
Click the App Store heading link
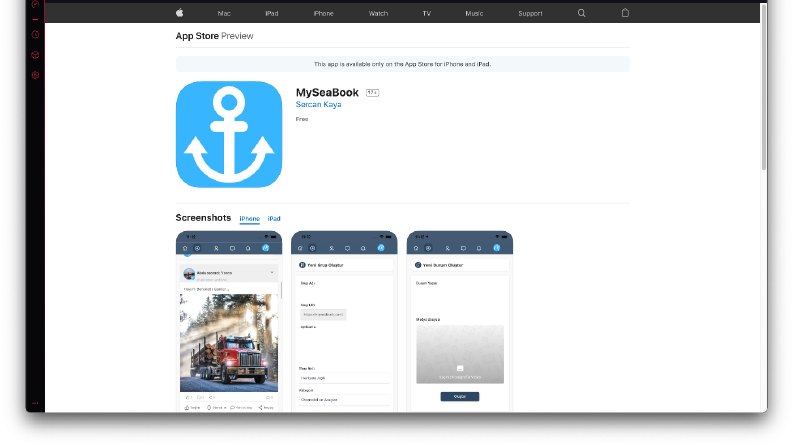(x=197, y=36)
